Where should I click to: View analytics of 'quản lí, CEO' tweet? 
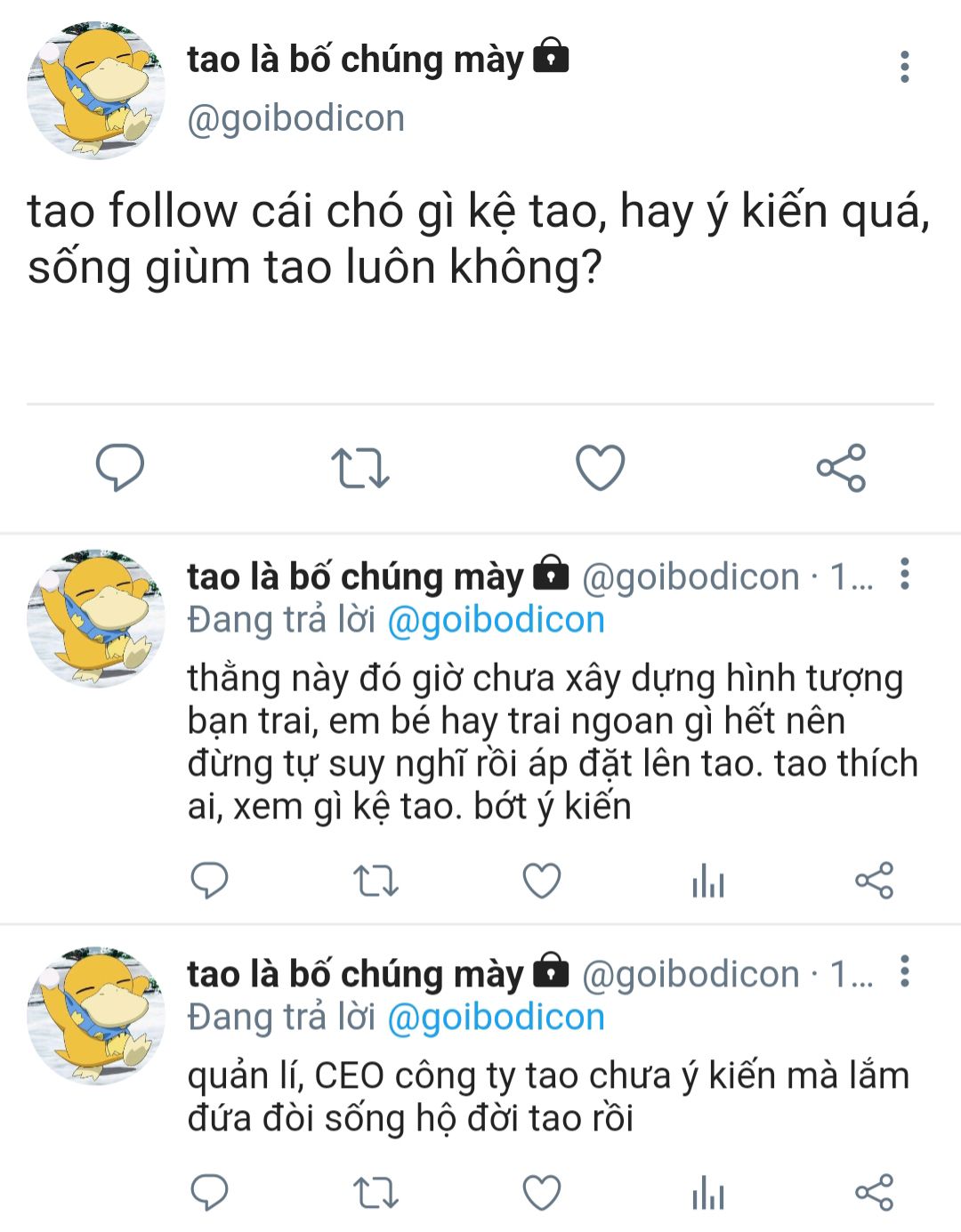708,1193
